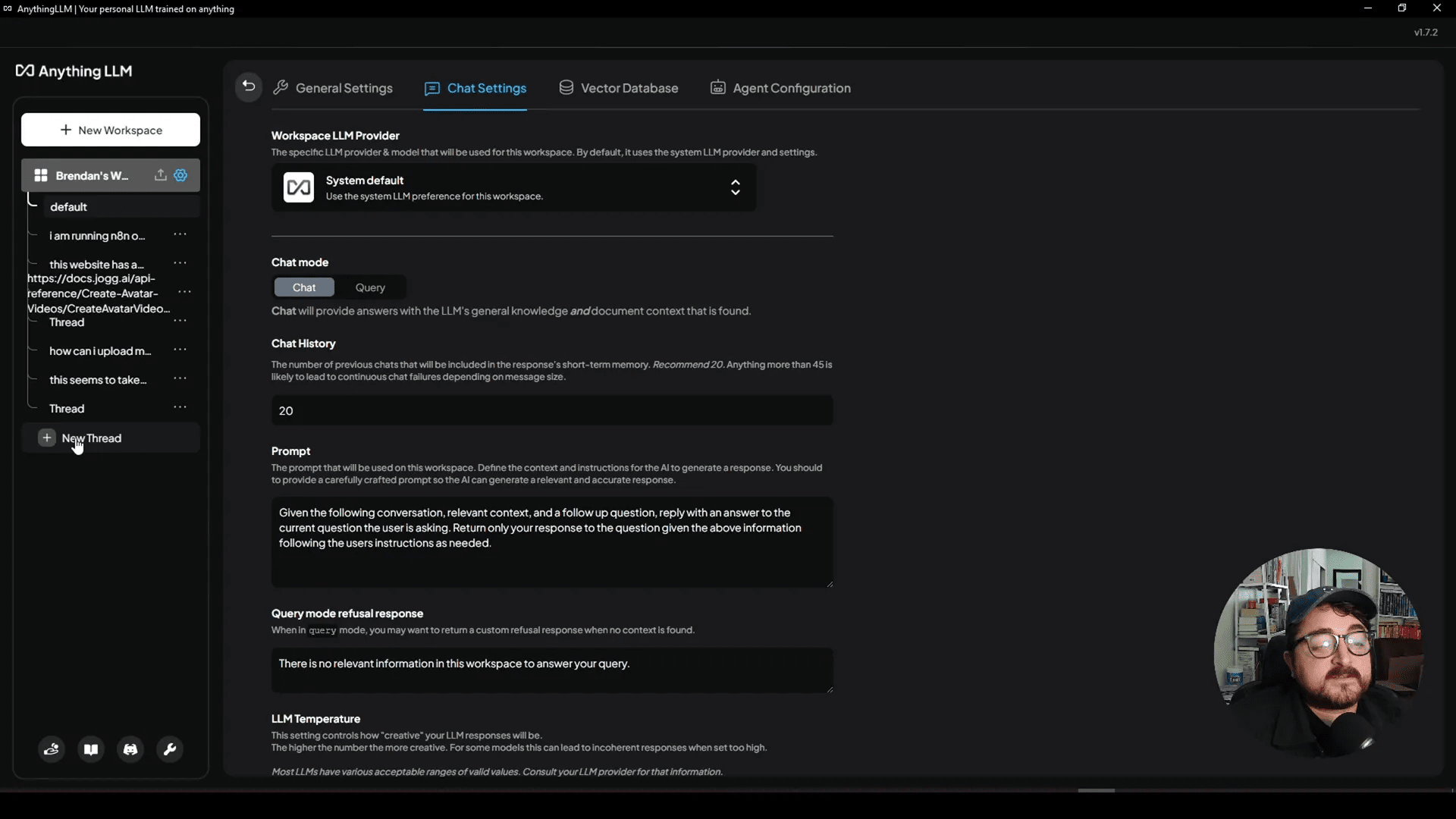Click the robot icon on Agent Configuration tab

click(x=717, y=87)
